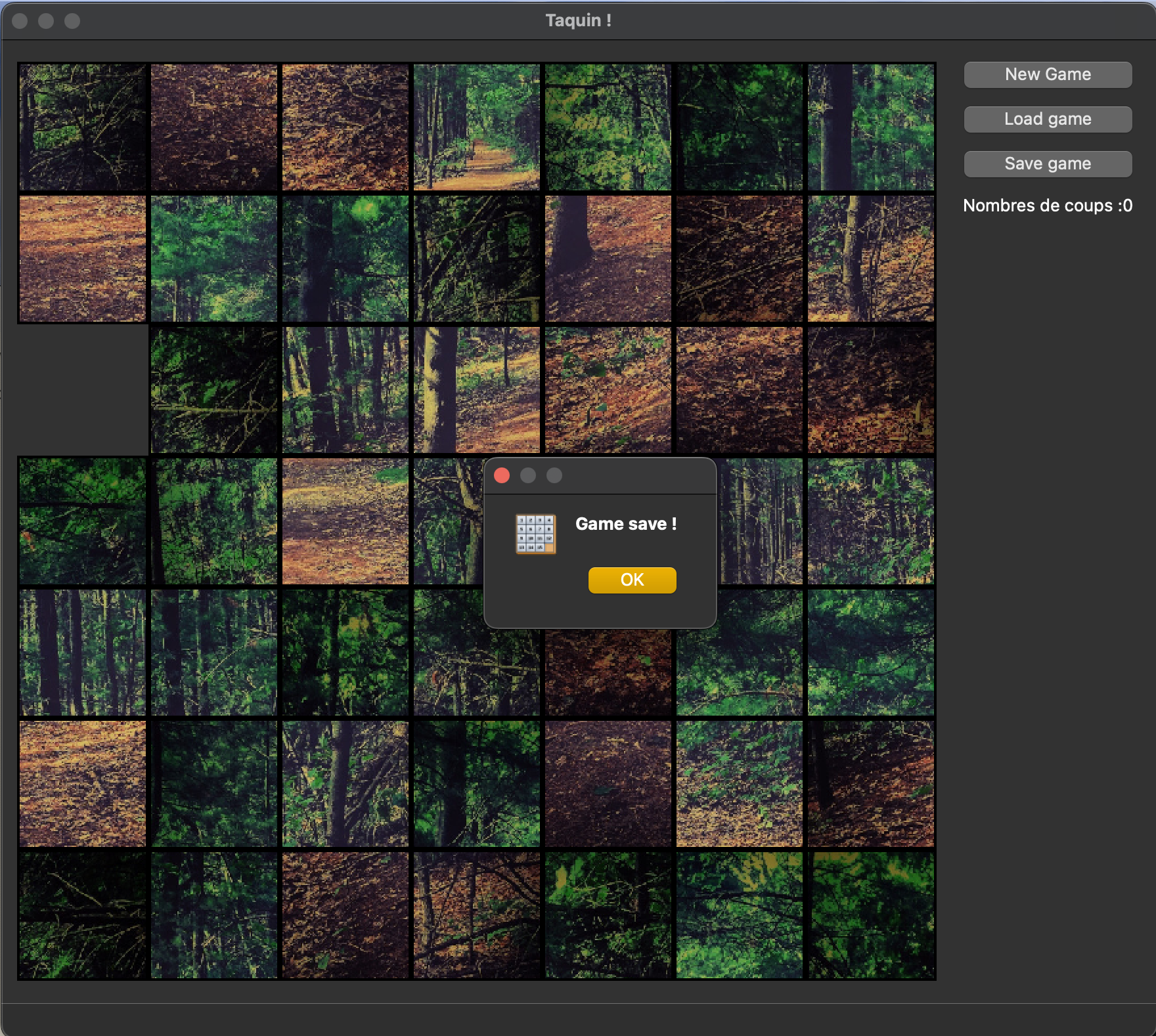Screen dimensions: 1156x1036
Task: Select the forest trail tile in the top row
Action: [477, 127]
